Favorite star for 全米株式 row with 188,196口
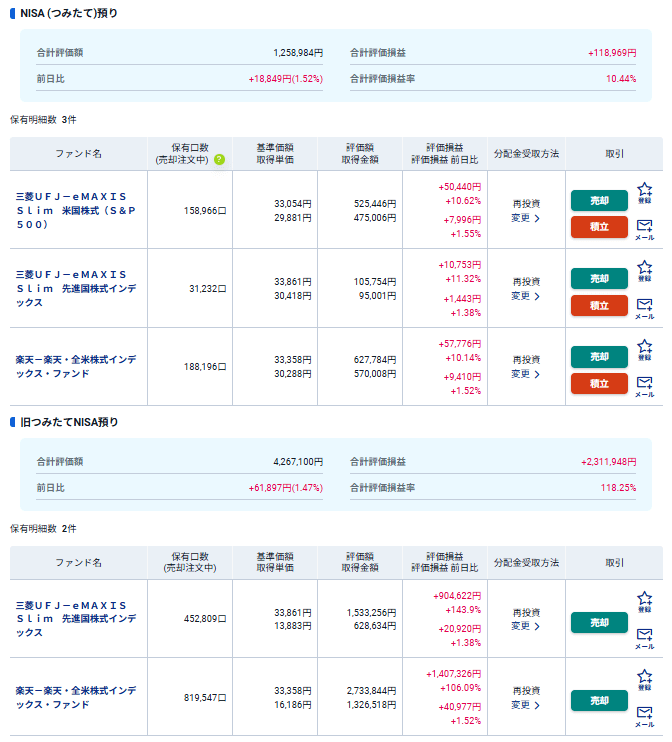 pos(644,350)
